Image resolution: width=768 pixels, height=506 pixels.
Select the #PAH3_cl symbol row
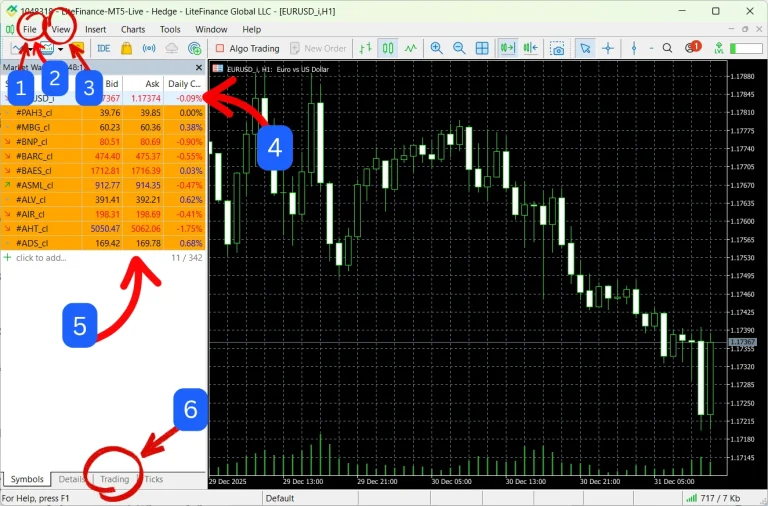coord(103,113)
